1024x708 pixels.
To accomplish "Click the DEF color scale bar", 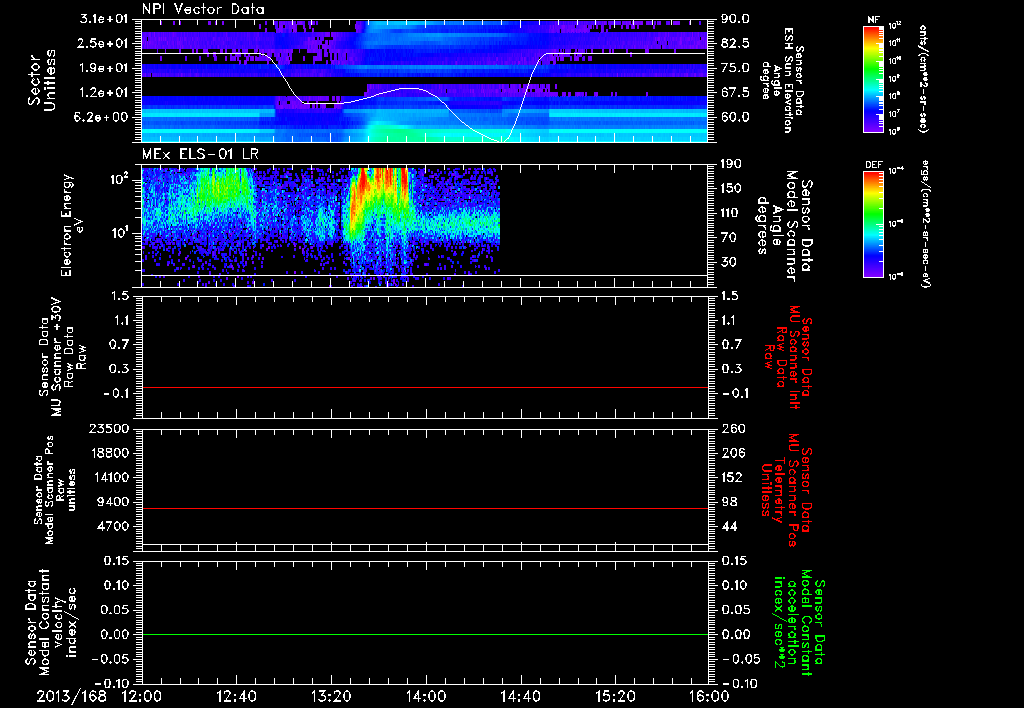I will point(873,222).
